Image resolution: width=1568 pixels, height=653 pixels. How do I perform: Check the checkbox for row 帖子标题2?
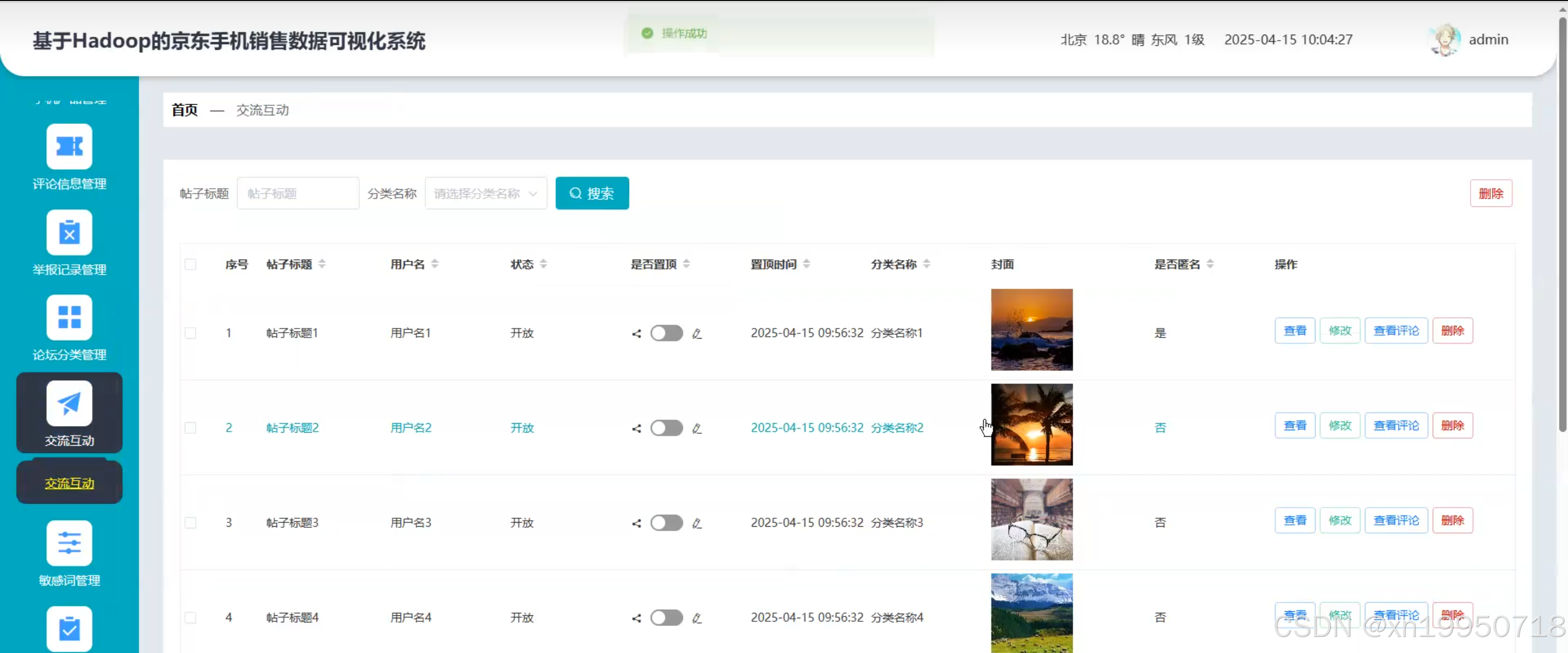191,428
